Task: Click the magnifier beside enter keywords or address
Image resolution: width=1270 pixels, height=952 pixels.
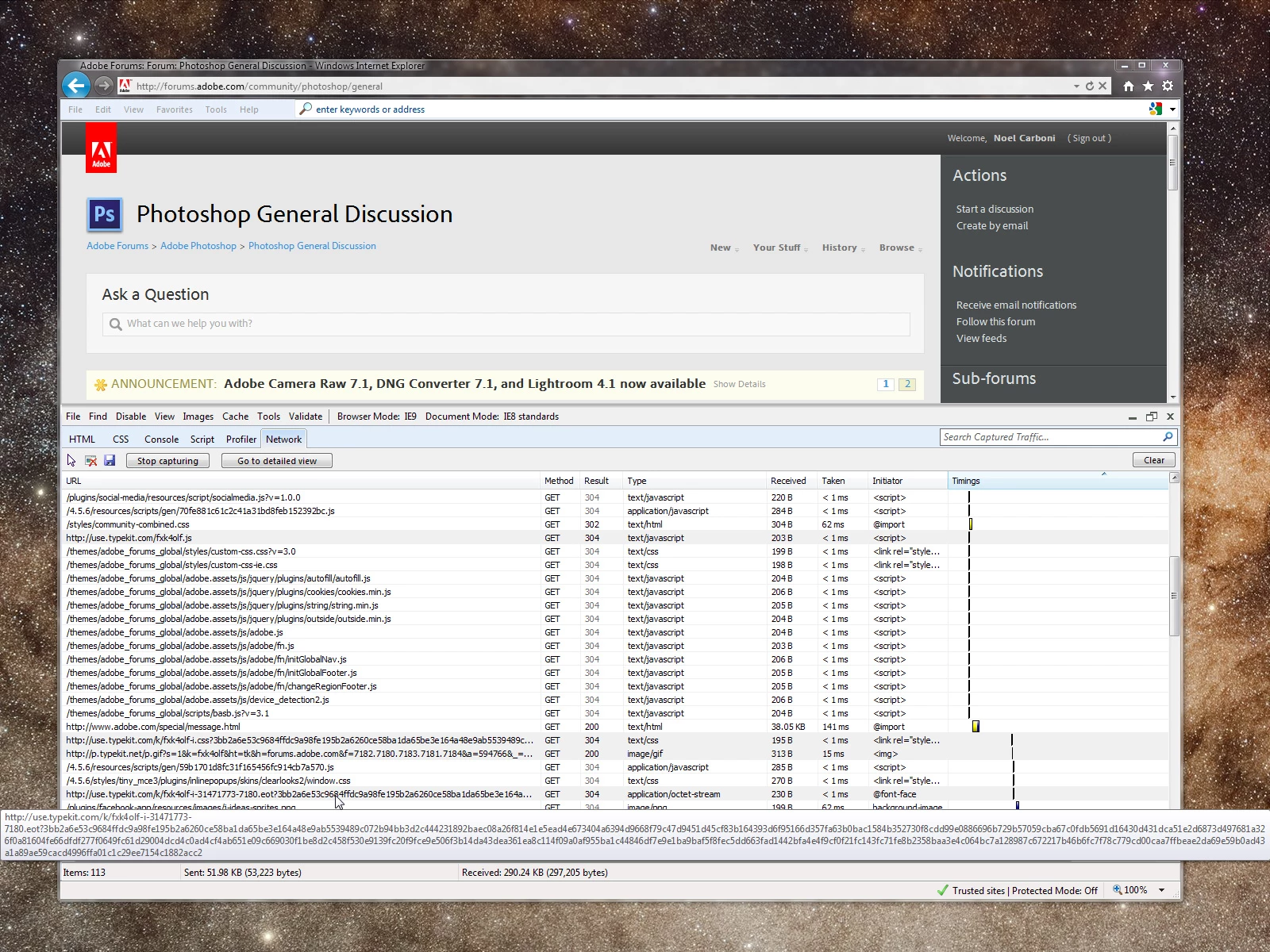Action: [306, 109]
